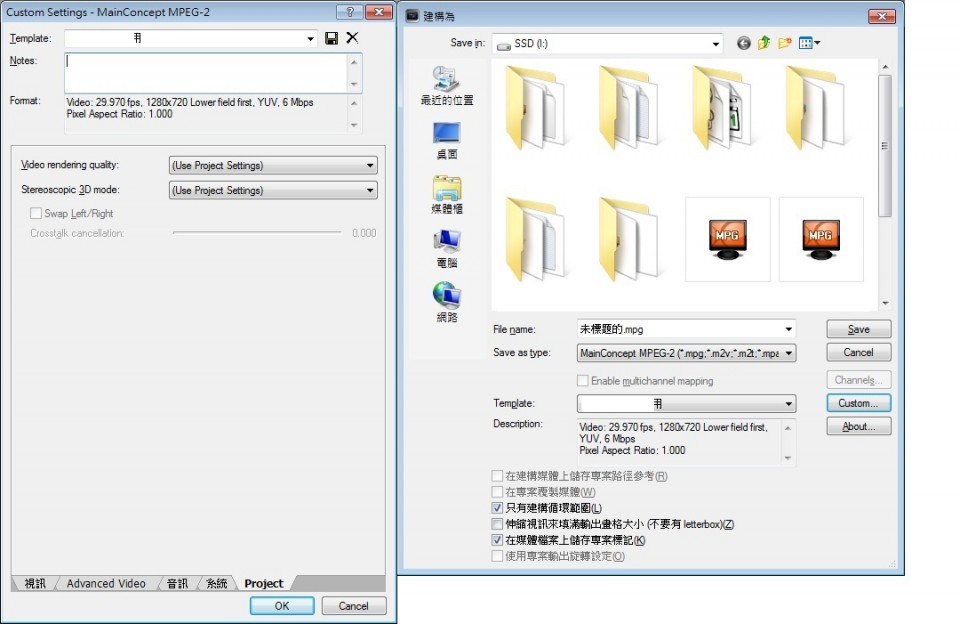Switch to the Advanced Video tab

(x=105, y=583)
